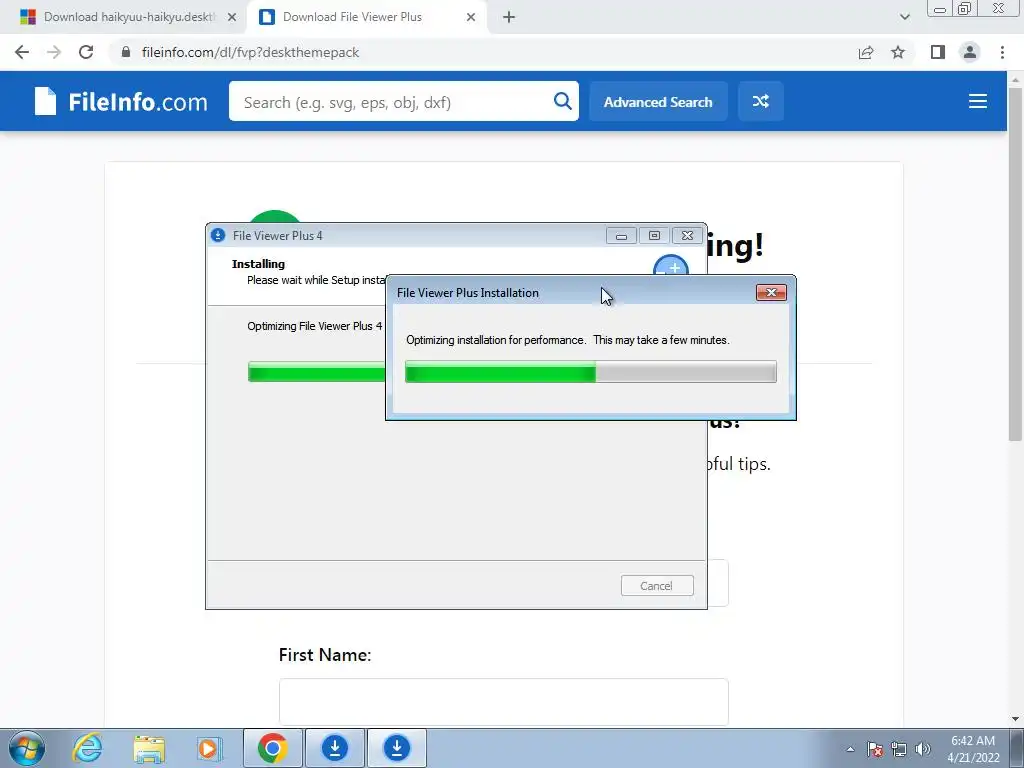Viewport: 1024px width, 768px height.
Task: Close the Download haikyuu-haikyu tab
Action: (x=231, y=17)
